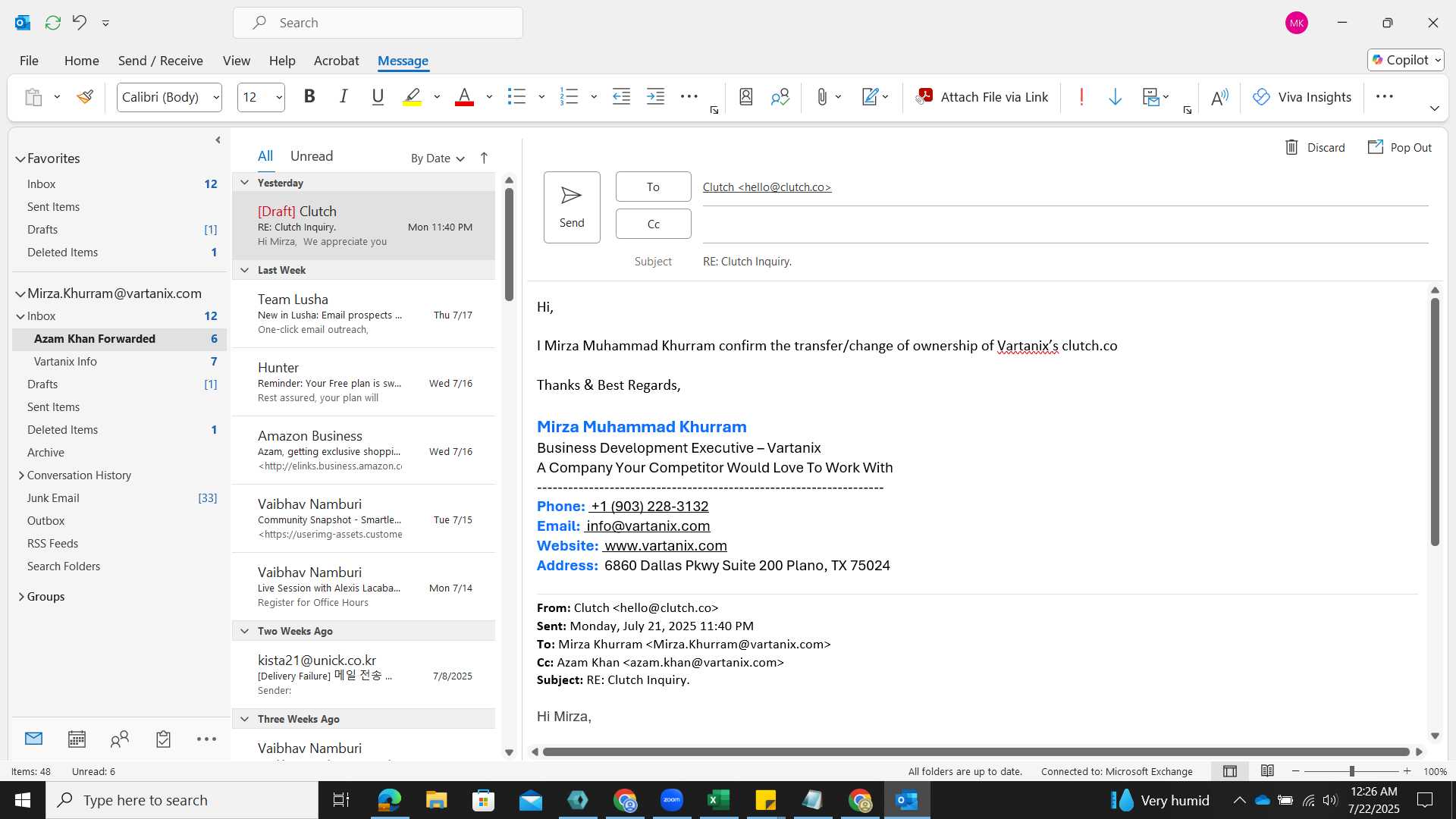The height and width of the screenshot is (819, 1456).
Task: Click the Cc button
Action: pos(653,224)
